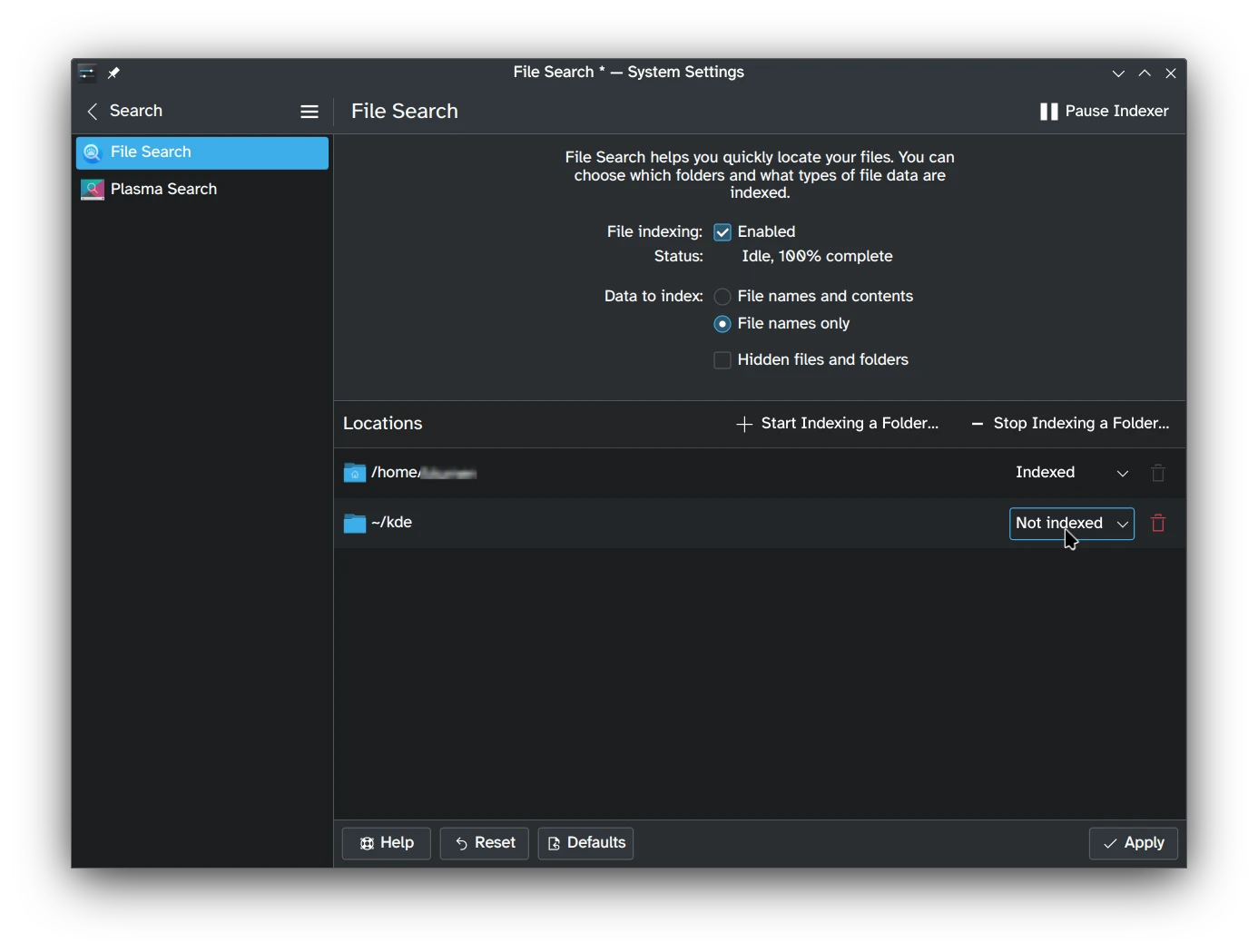
Task: Select the ~/kde location row text
Action: 392,523
